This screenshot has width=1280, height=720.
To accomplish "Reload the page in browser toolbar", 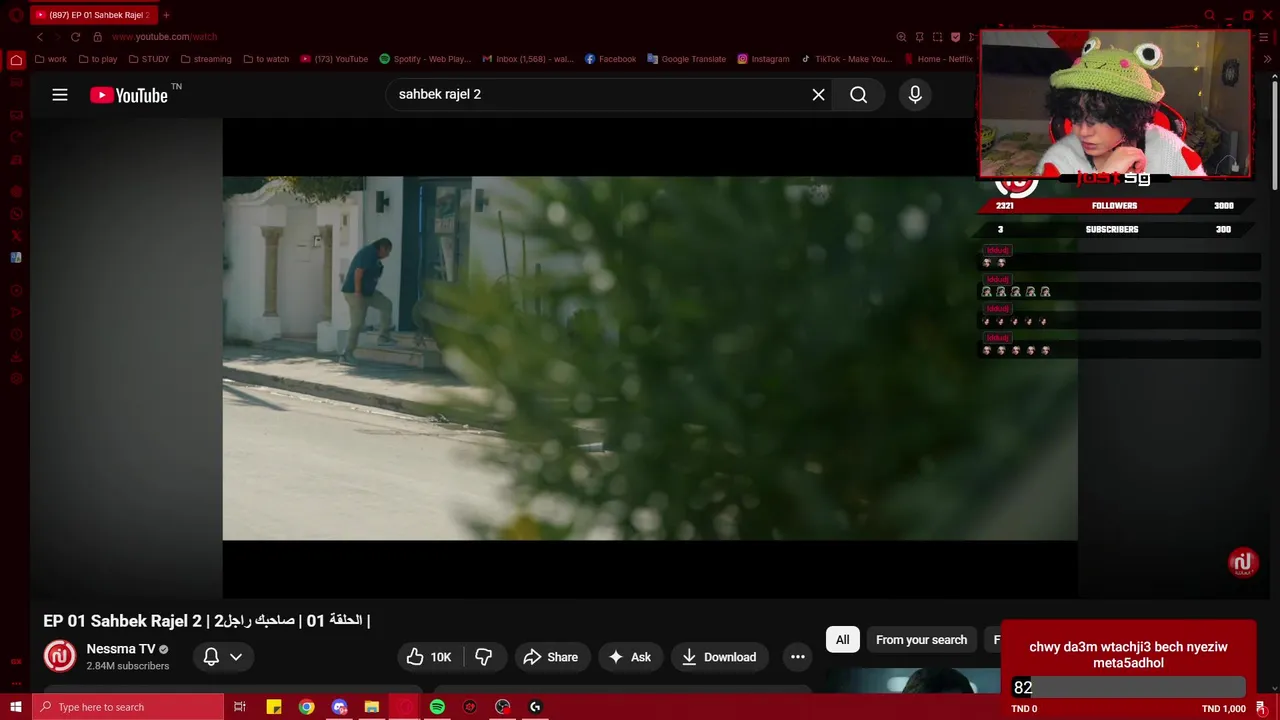I will [75, 37].
